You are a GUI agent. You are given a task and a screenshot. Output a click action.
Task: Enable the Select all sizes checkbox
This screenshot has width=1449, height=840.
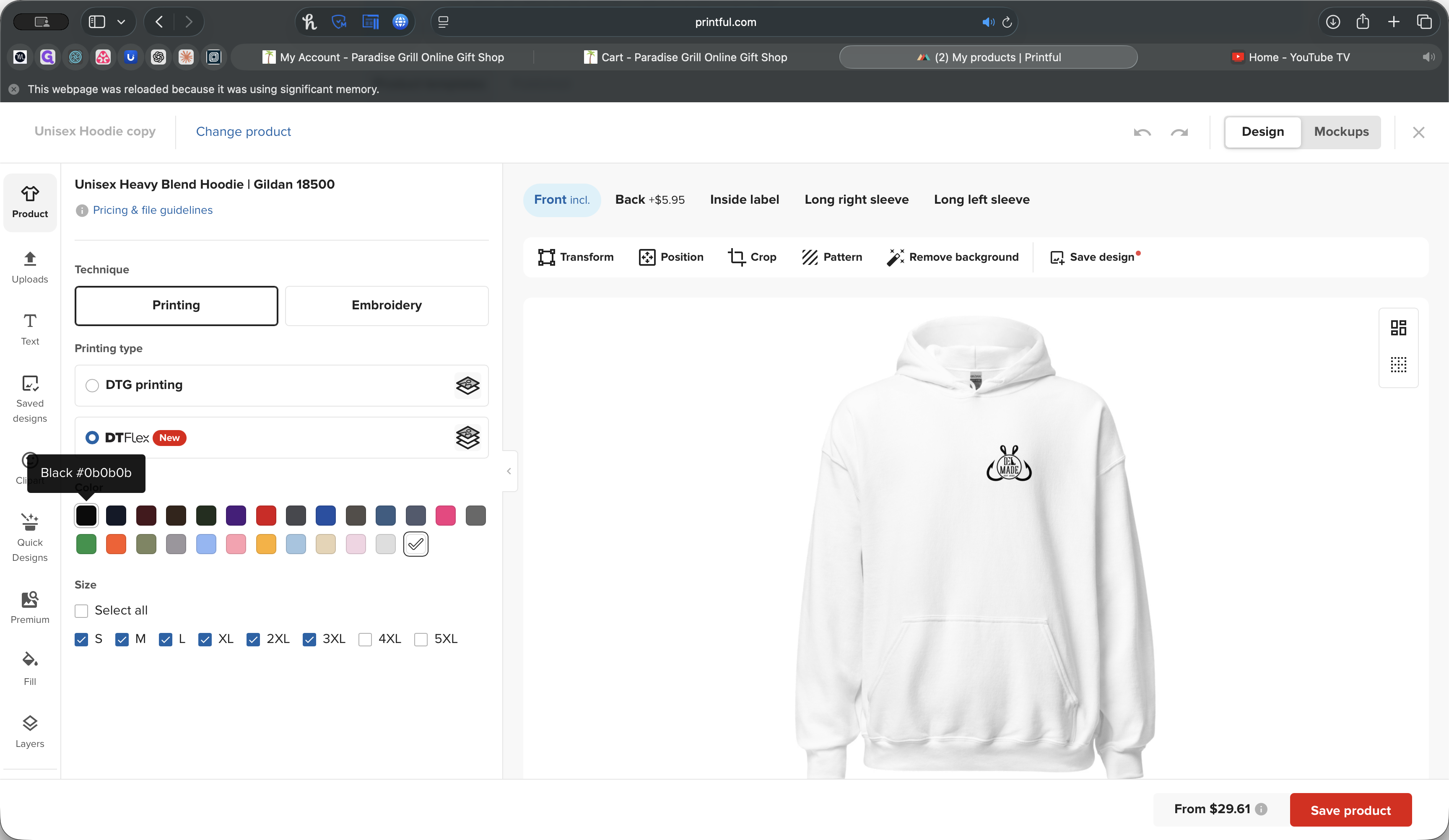pyautogui.click(x=82, y=611)
